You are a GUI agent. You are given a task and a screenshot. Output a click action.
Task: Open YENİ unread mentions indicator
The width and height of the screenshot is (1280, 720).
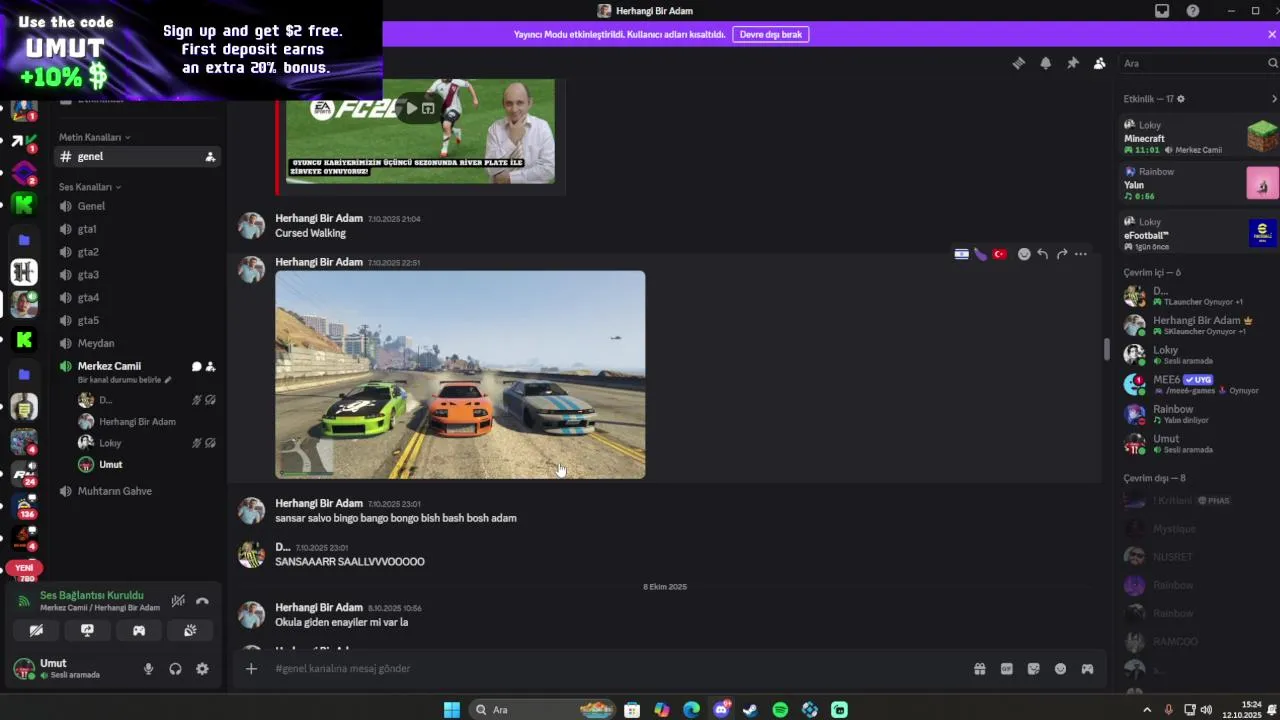coord(24,568)
